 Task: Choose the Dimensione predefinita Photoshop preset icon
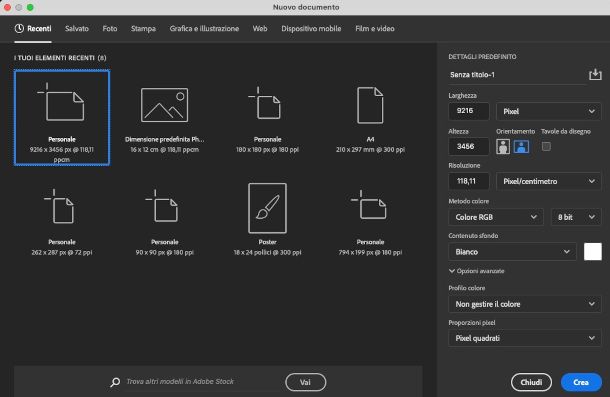(x=165, y=105)
